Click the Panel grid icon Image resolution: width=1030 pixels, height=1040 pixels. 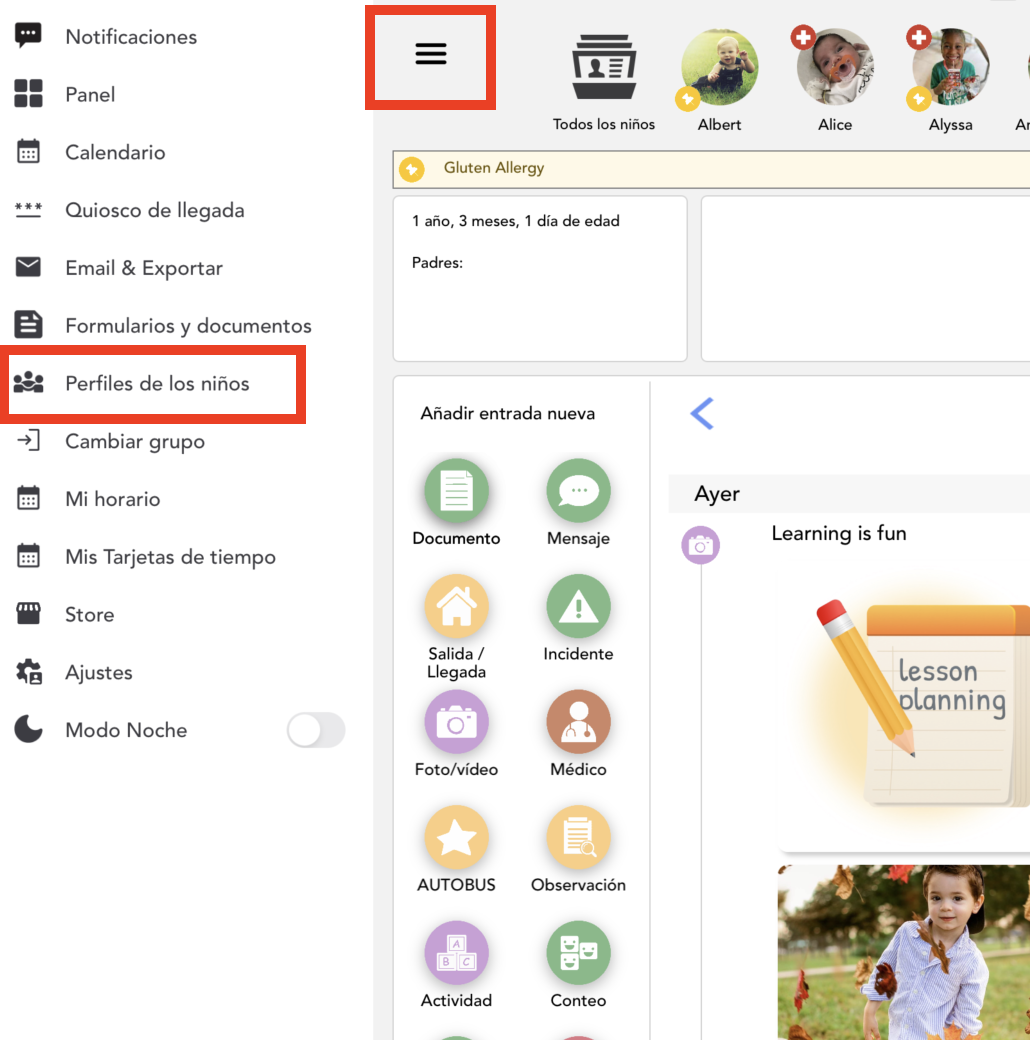pyautogui.click(x=28, y=94)
